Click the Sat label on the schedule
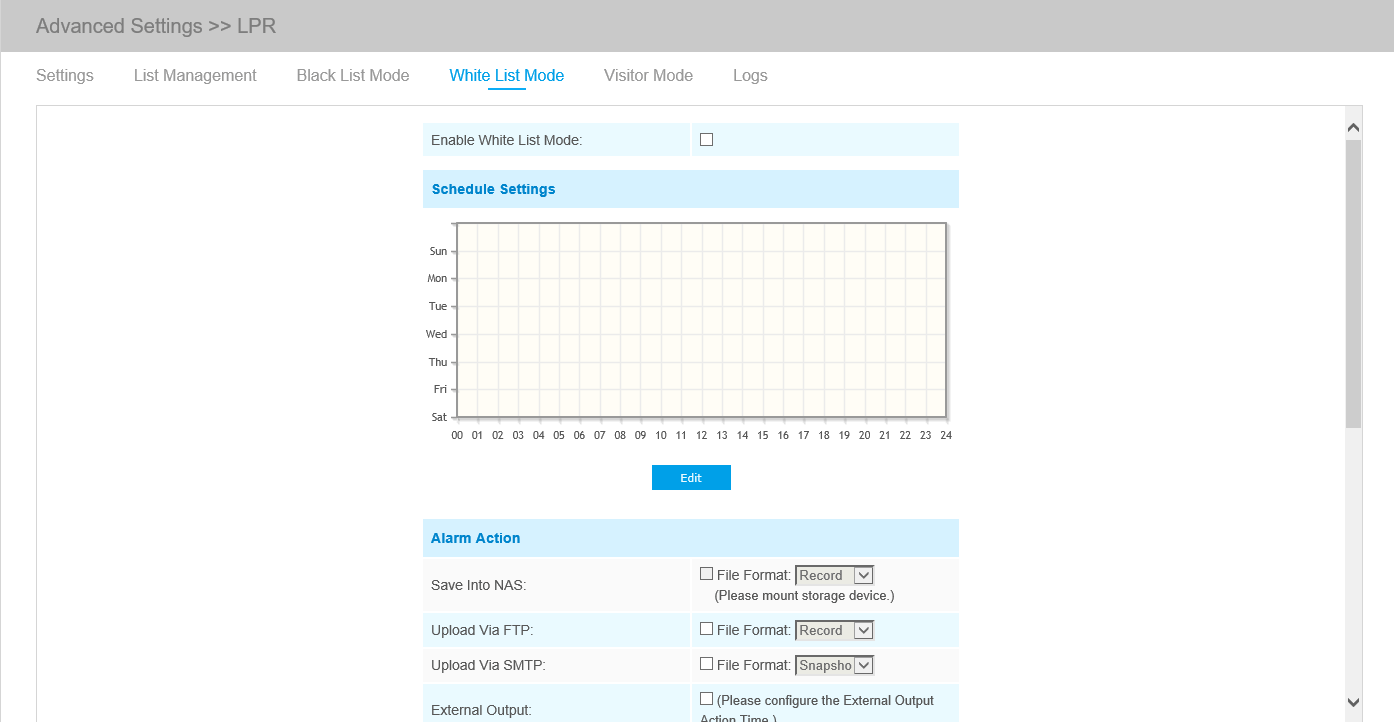The height and width of the screenshot is (722, 1394). [439, 417]
